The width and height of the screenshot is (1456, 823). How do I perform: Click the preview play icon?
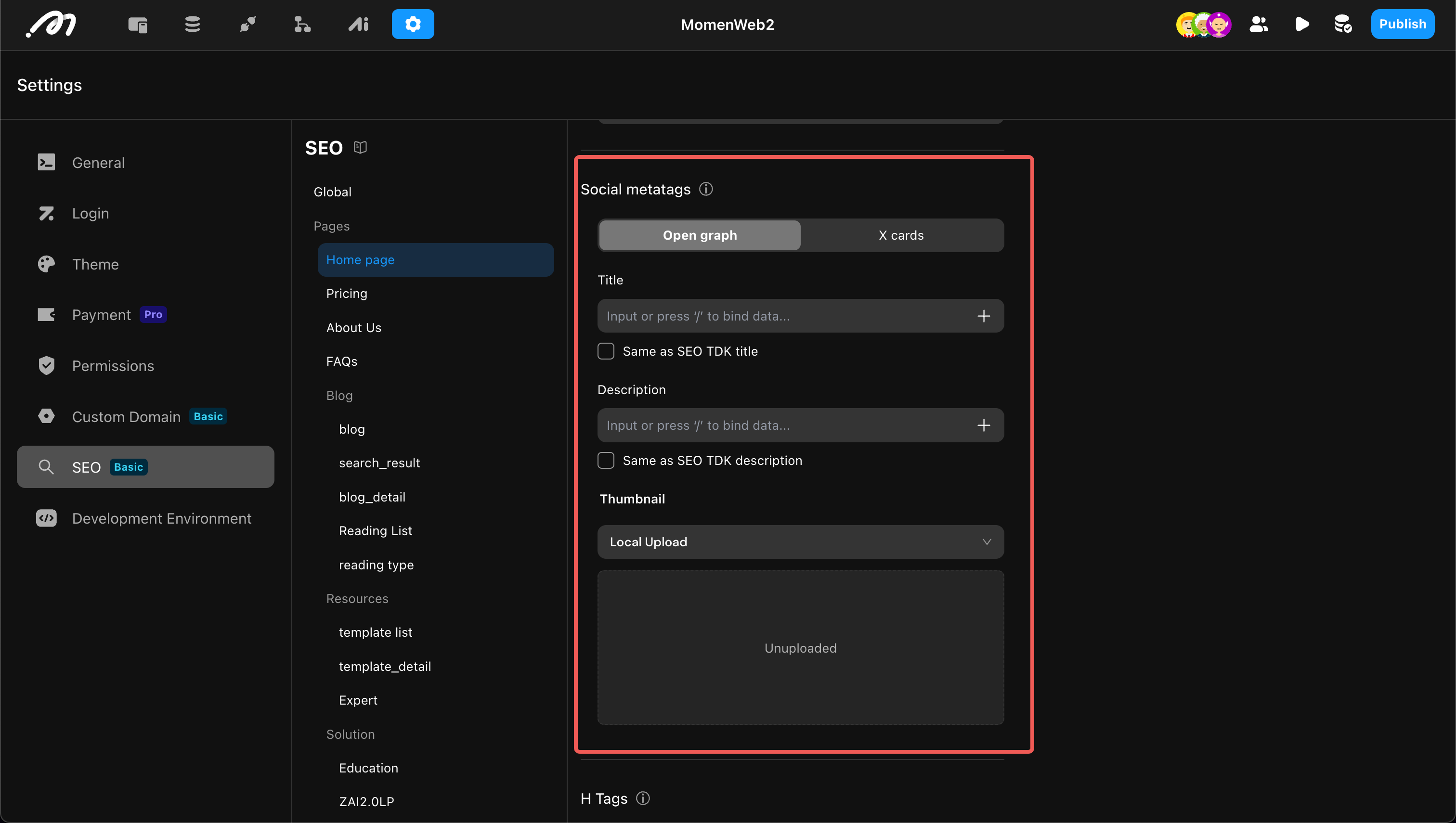(1301, 25)
